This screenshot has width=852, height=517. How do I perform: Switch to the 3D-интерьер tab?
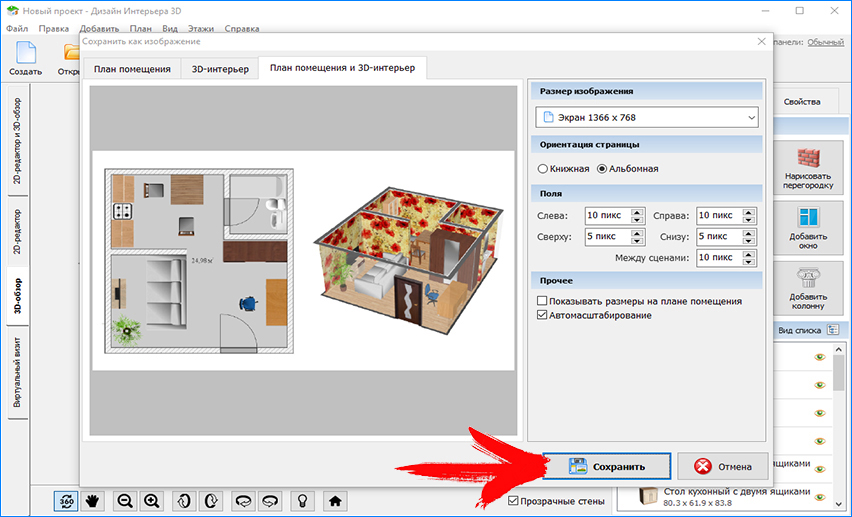(220, 69)
